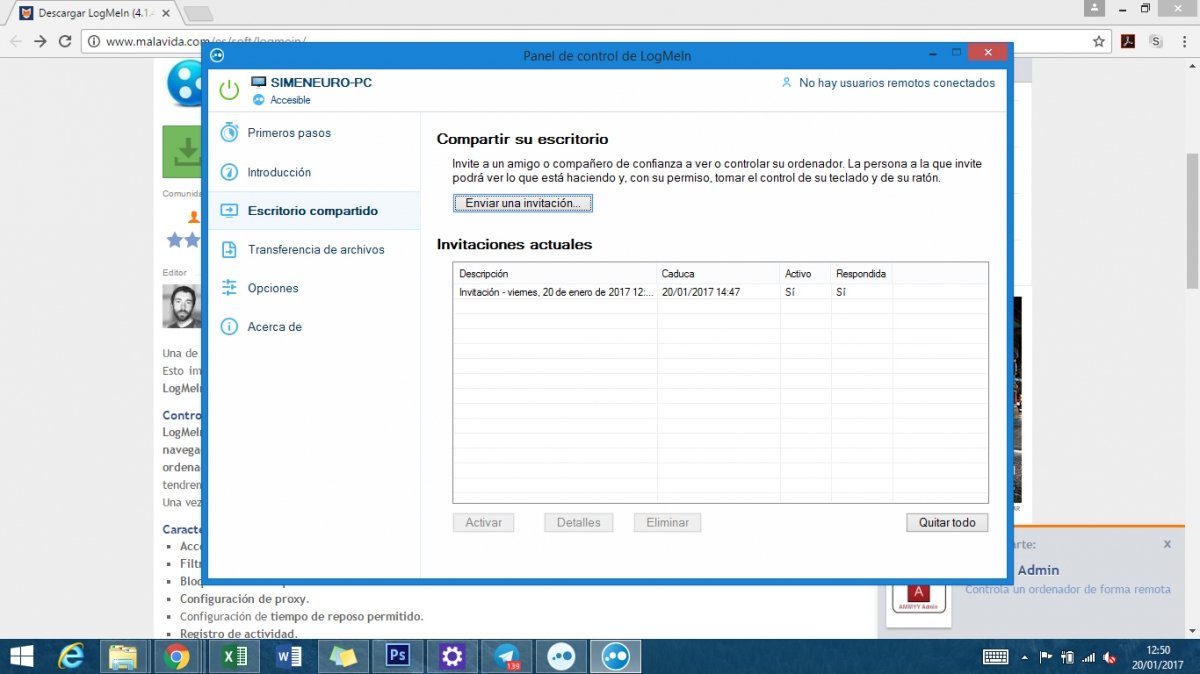Open the Windows Start menu

[20, 656]
